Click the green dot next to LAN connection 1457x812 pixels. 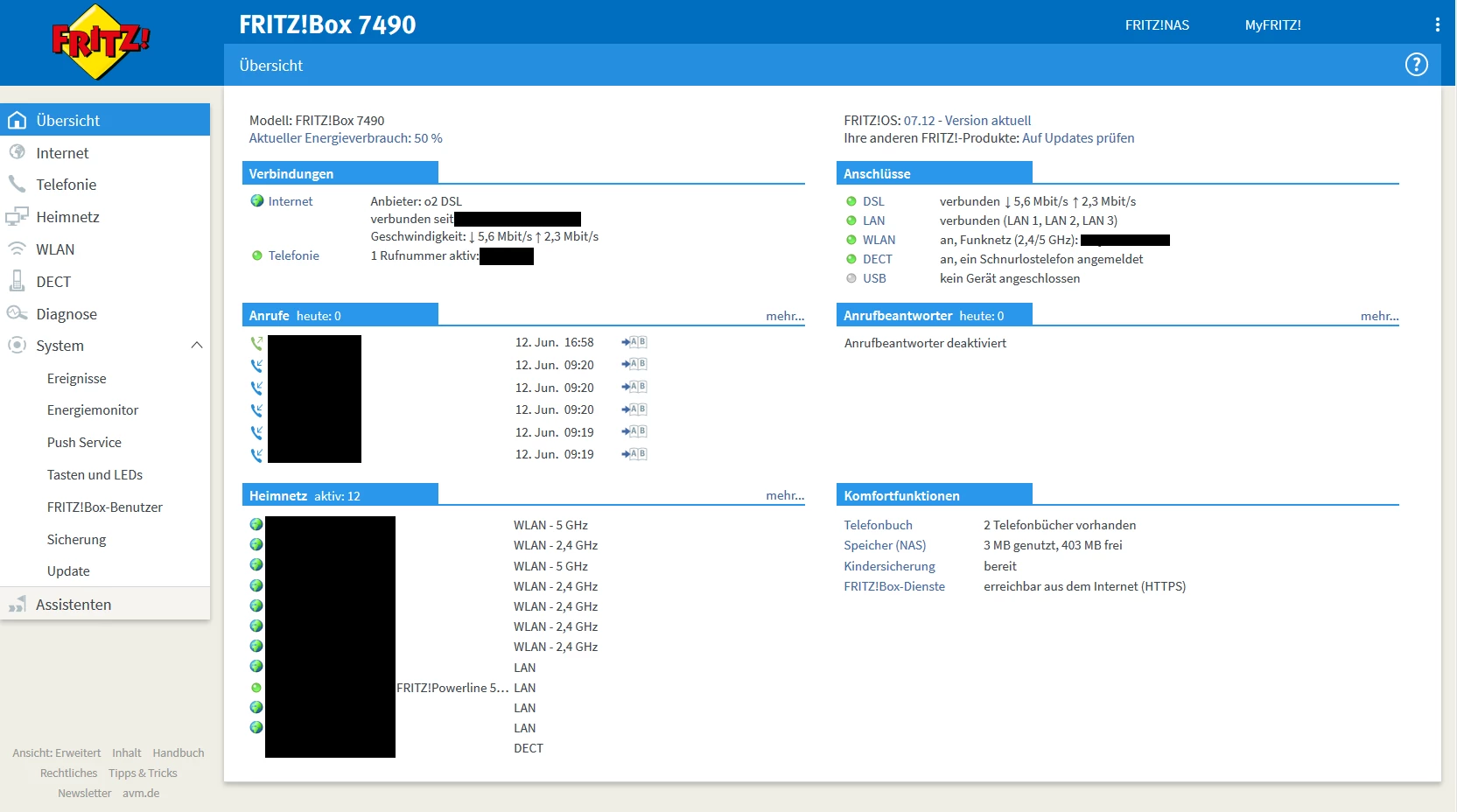[x=851, y=220]
